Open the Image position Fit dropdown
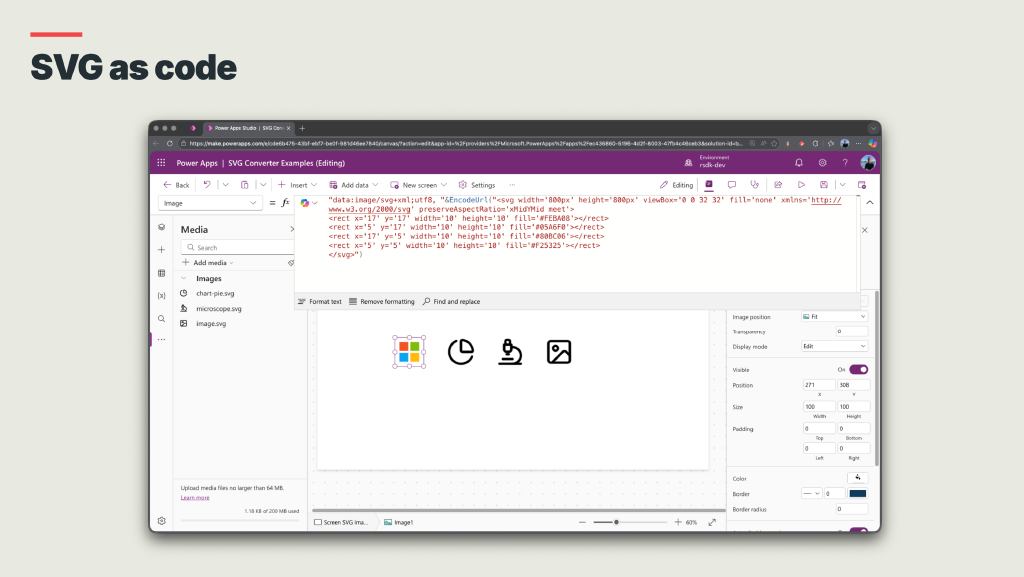This screenshot has height=577, width=1024. point(835,317)
